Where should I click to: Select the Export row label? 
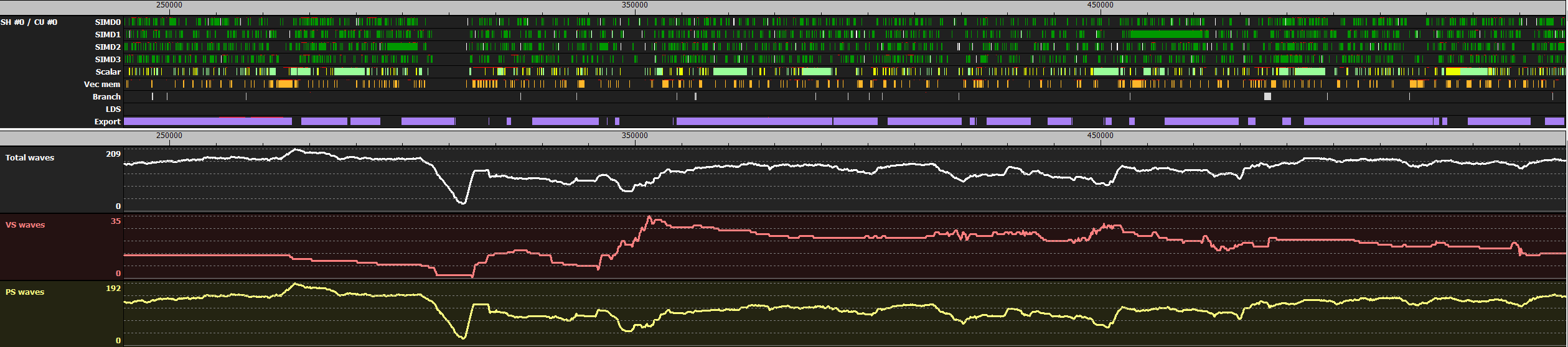(107, 122)
